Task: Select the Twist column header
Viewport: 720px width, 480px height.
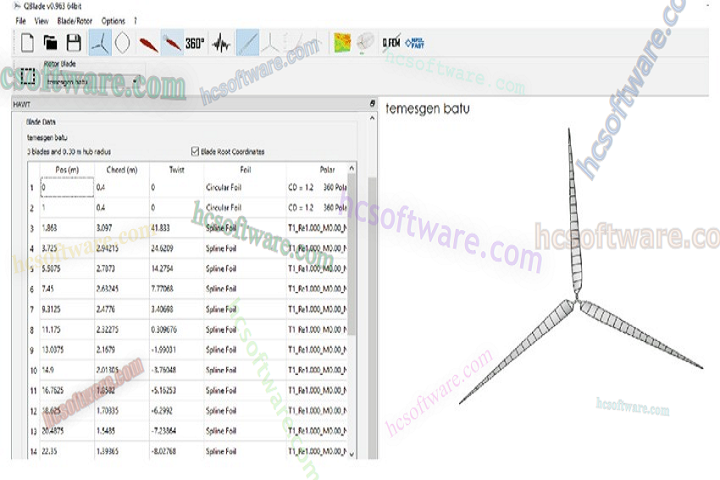Action: 177,169
